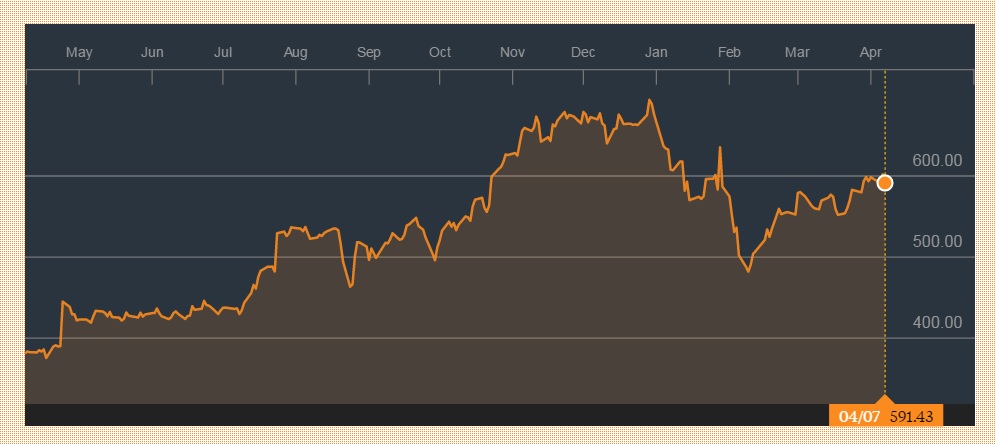Click the 400.00 price axis label
Image resolution: width=996 pixels, height=445 pixels.
click(x=937, y=323)
